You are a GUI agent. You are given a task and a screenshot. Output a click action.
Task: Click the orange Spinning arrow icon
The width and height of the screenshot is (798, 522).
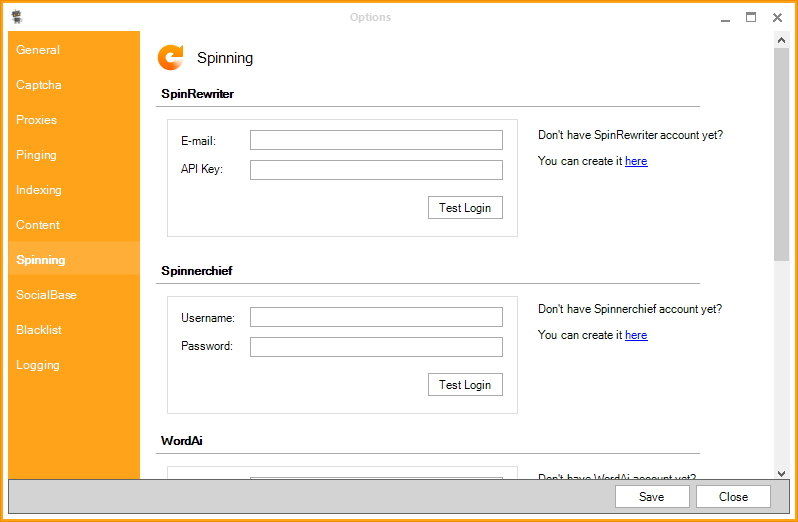coord(170,57)
